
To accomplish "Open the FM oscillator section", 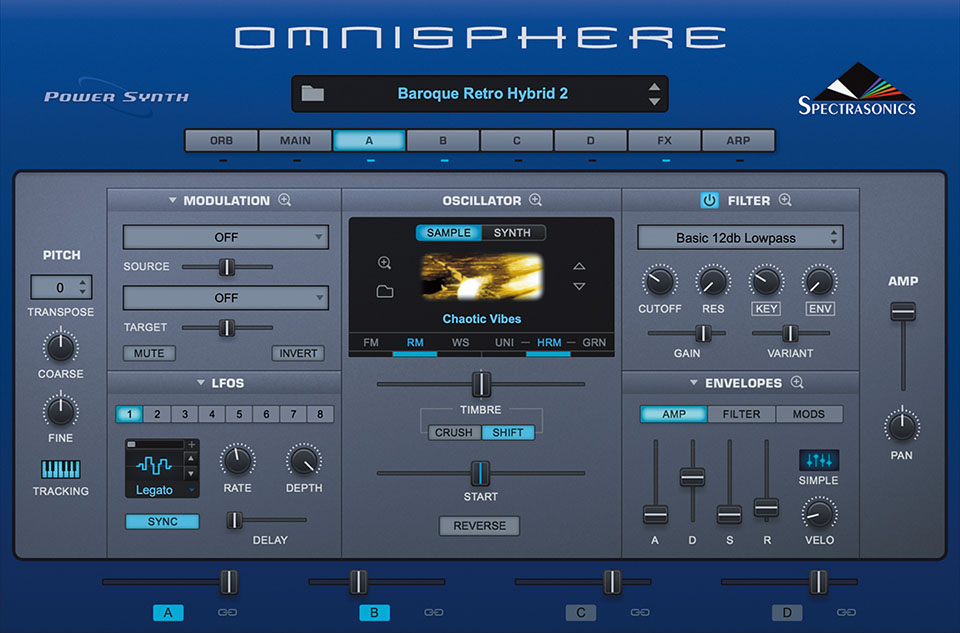I will [370, 342].
